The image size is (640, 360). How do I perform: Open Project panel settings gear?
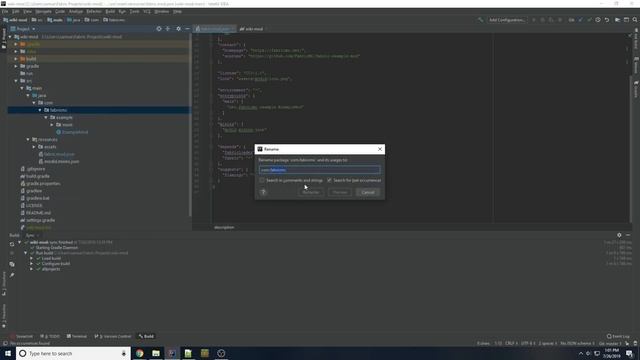[x=178, y=29]
